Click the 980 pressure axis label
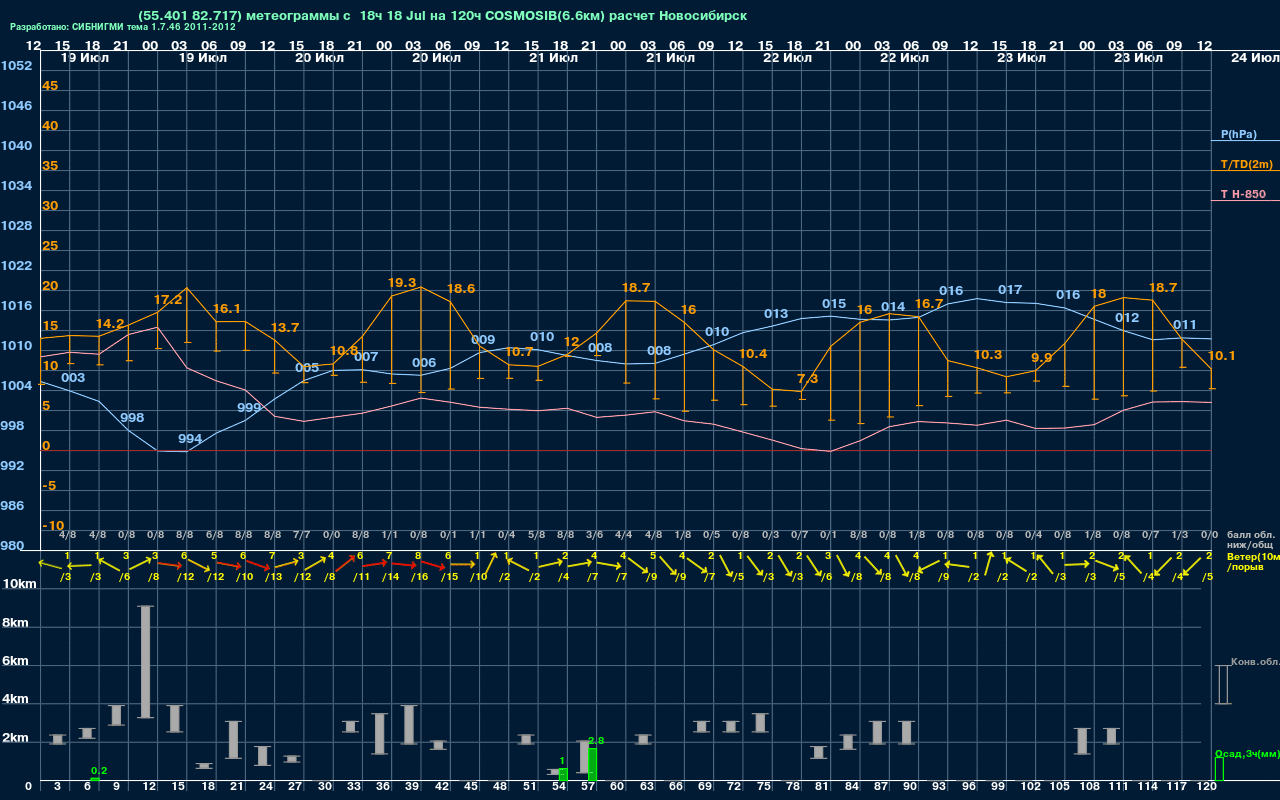The height and width of the screenshot is (800, 1280). point(12,546)
